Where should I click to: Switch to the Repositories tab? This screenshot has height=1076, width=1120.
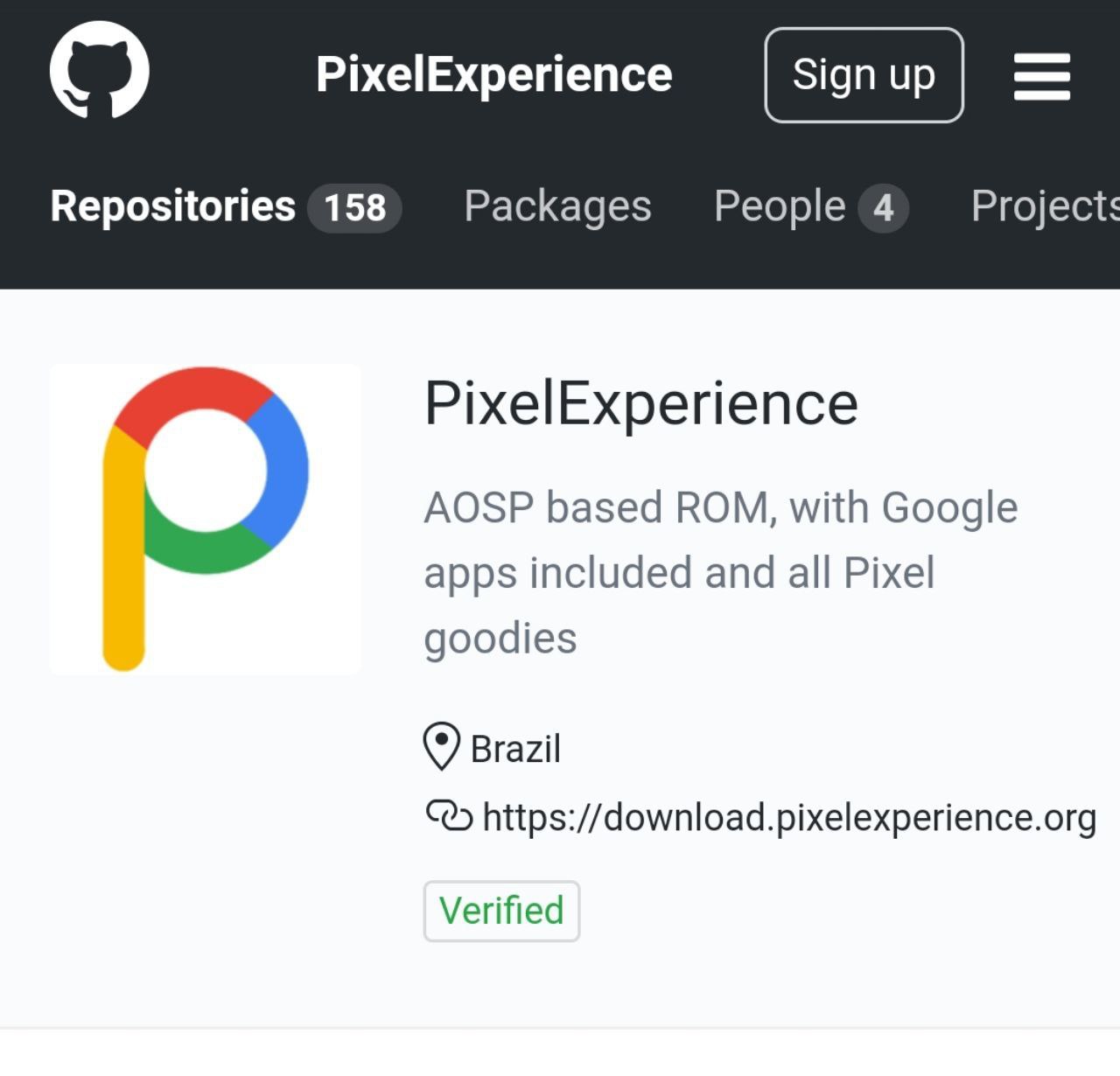pyautogui.click(x=226, y=207)
